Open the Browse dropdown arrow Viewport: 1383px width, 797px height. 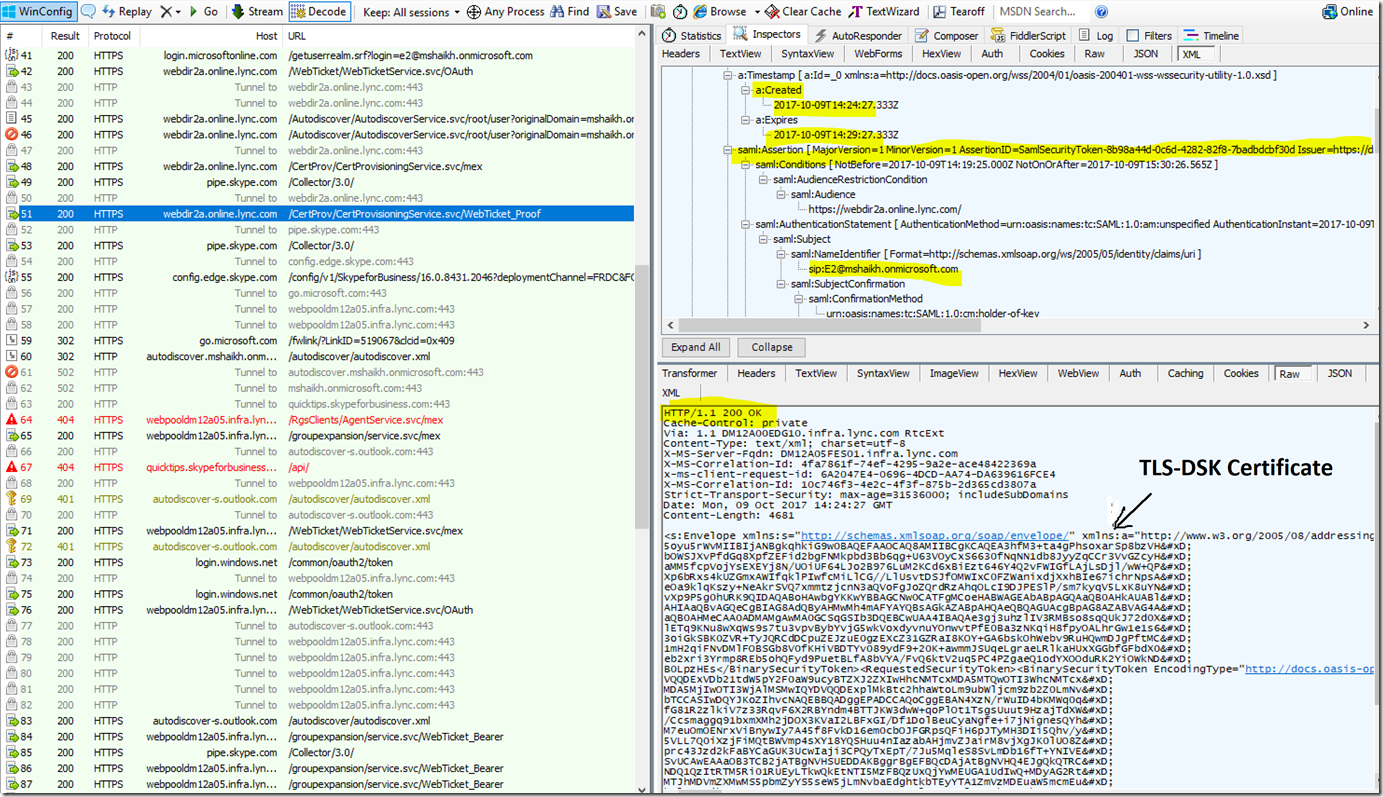tap(756, 11)
